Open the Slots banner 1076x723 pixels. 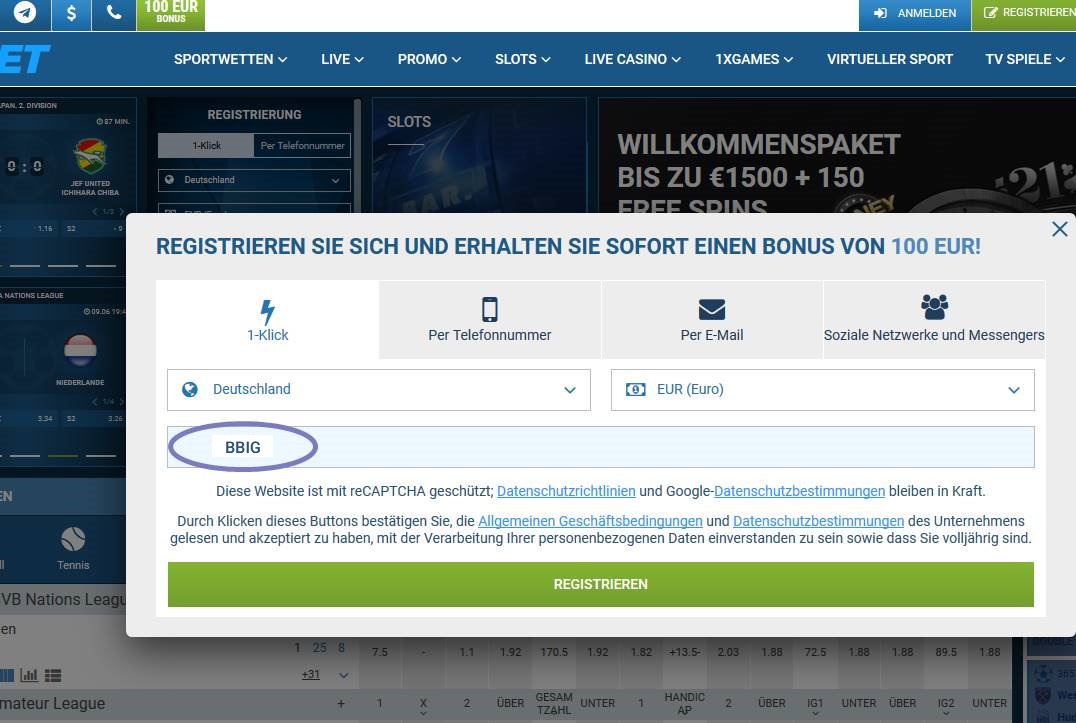click(479, 155)
